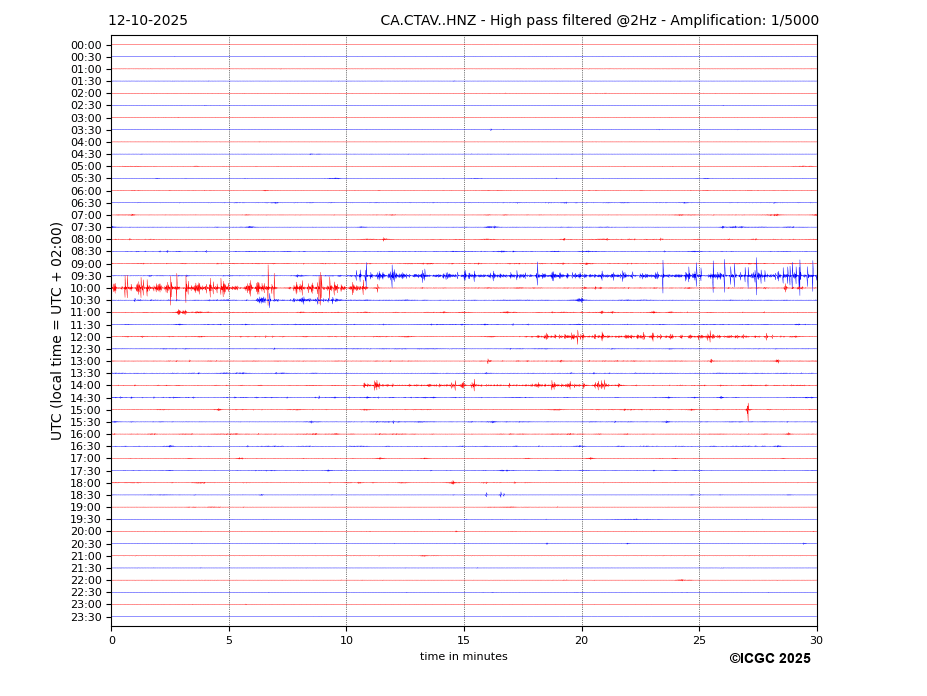Select the 23:30 time row label

86,617
